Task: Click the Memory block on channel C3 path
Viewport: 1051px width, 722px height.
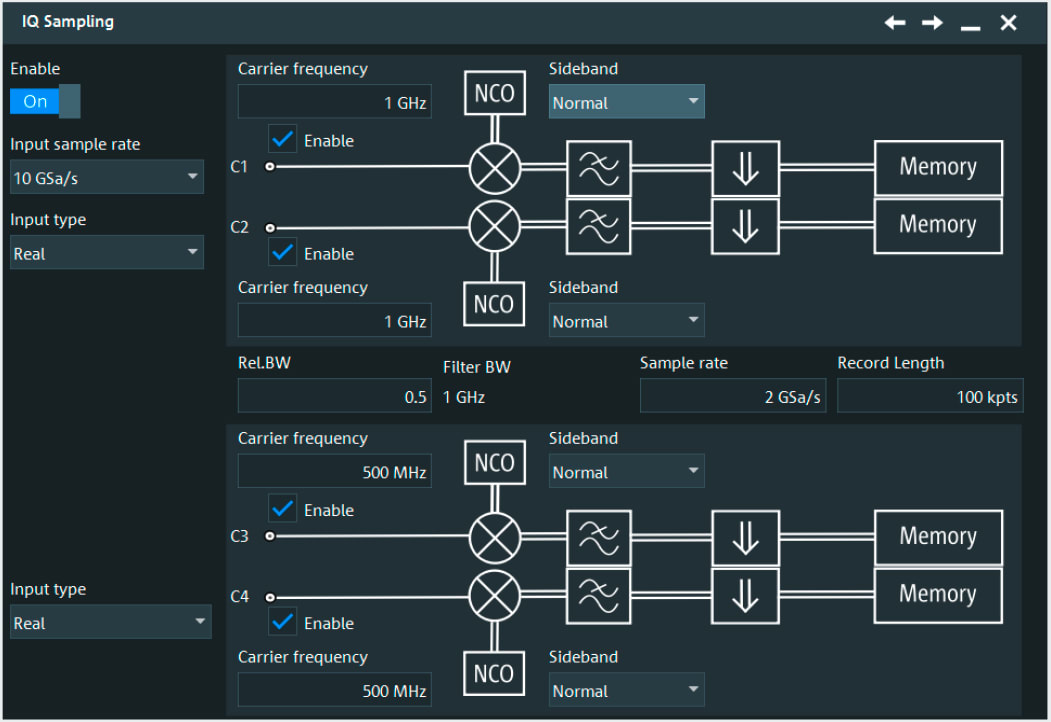Action: (936, 537)
